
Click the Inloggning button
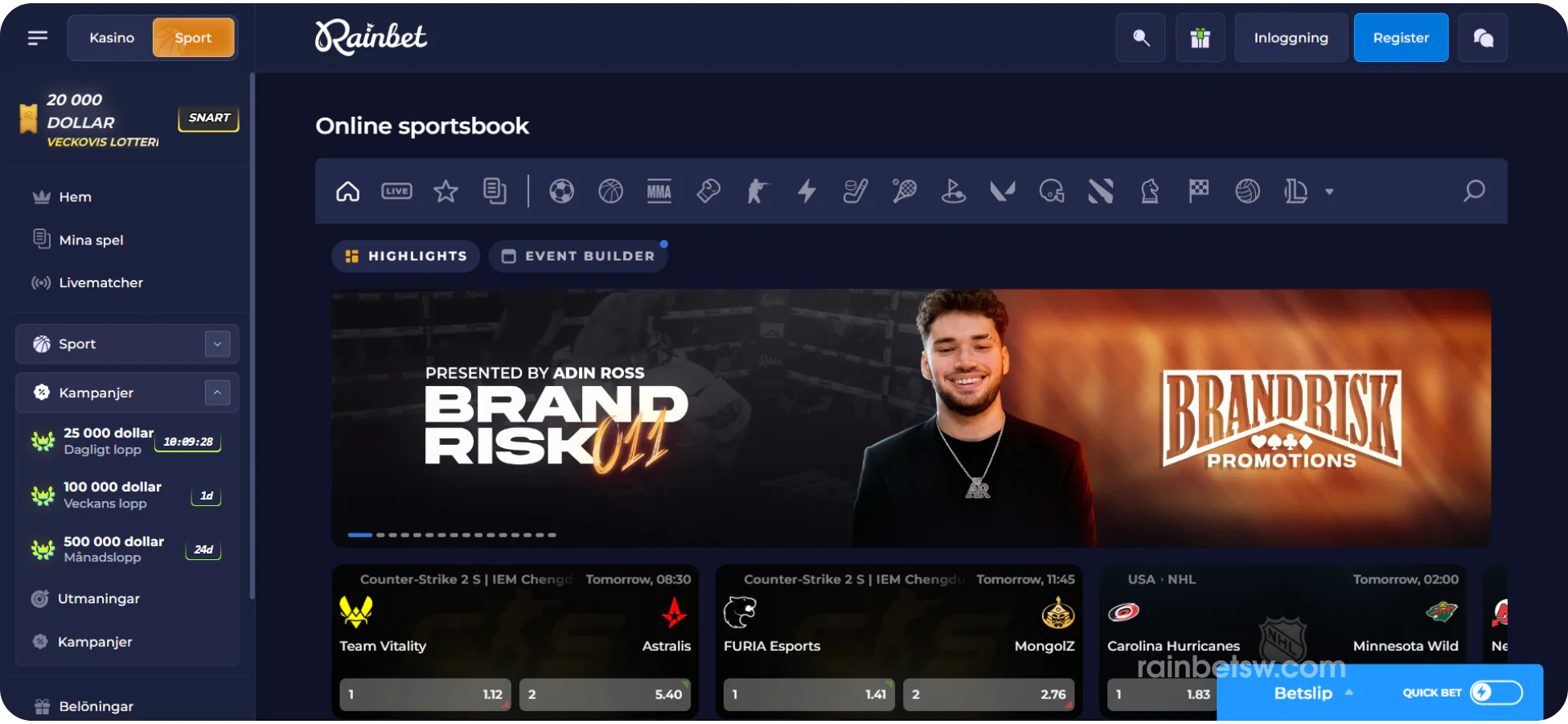1291,38
